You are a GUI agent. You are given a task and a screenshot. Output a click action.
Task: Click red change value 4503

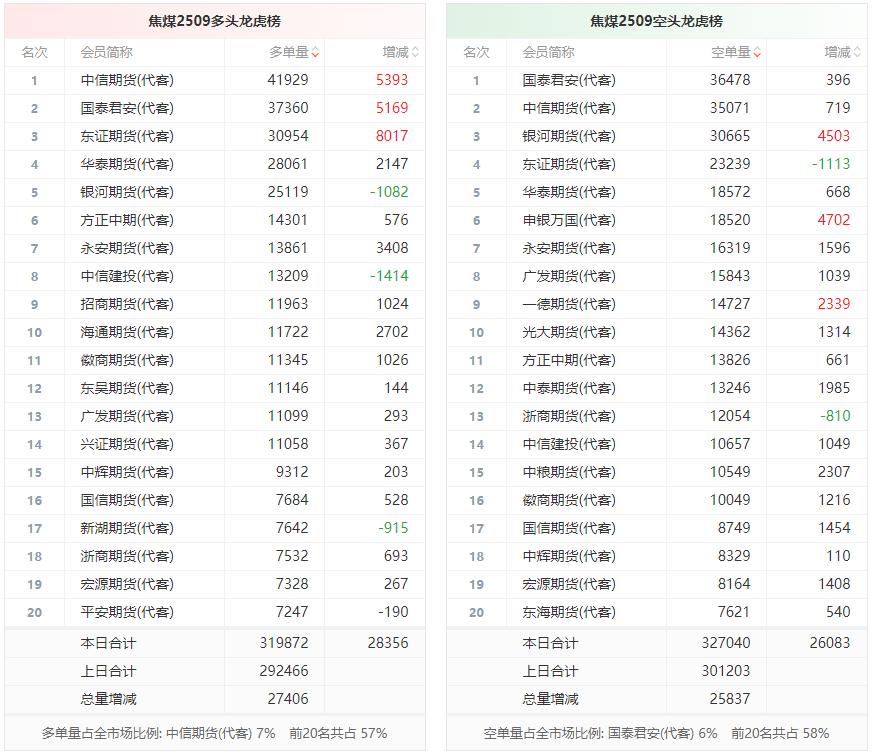834,136
